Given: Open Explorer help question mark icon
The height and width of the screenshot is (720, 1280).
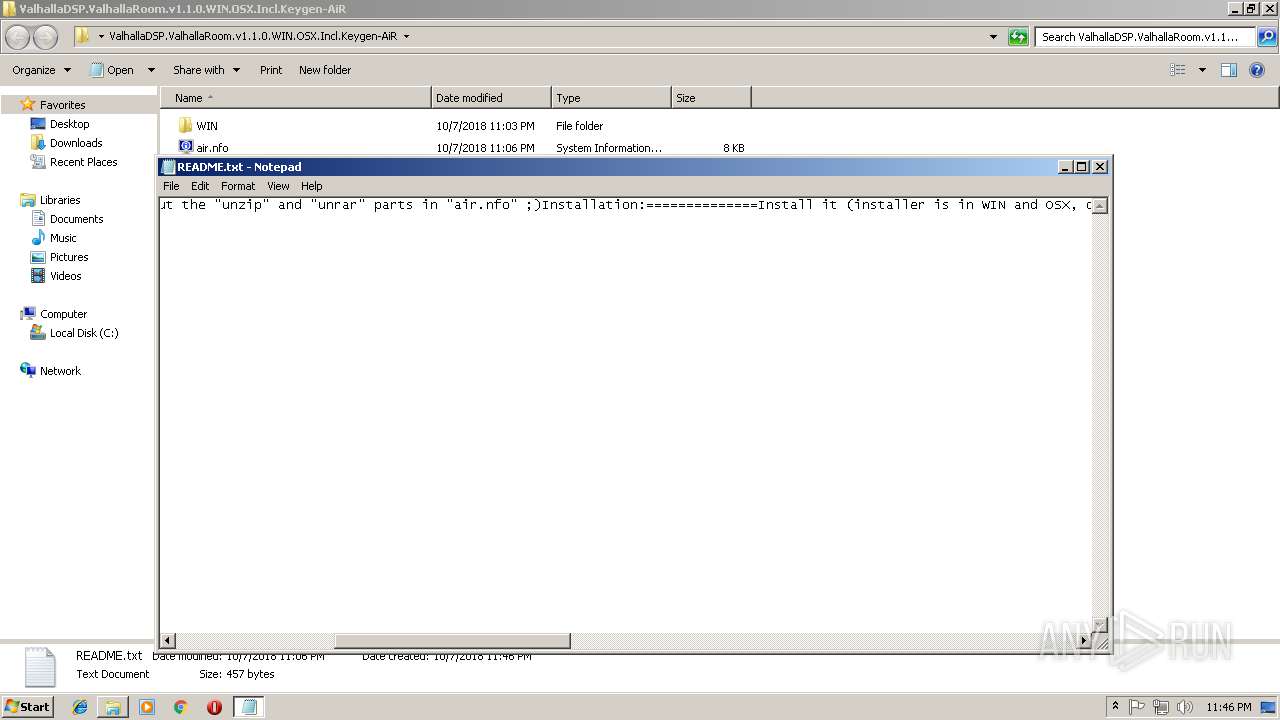Looking at the screenshot, I should (1257, 70).
